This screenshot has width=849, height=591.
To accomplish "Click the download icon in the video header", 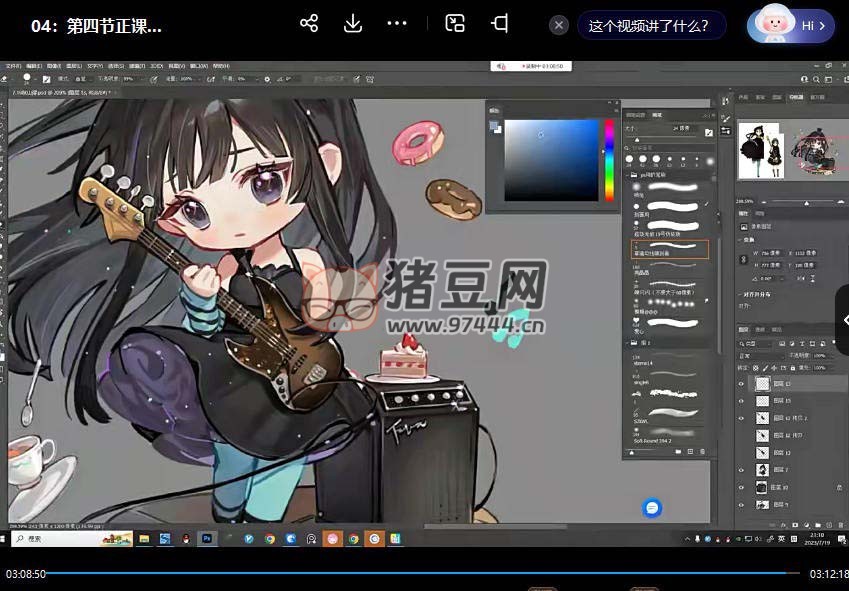I will (353, 24).
